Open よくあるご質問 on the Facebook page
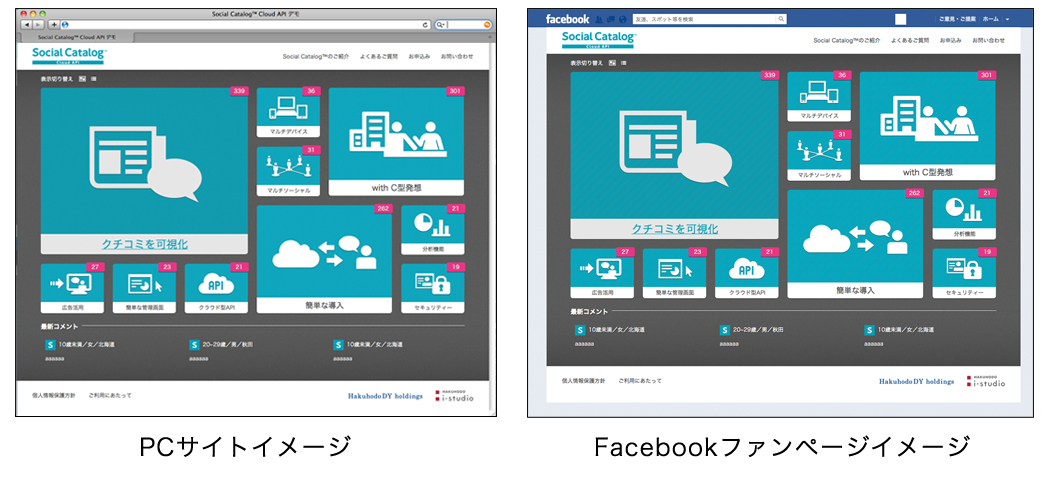This screenshot has height=478, width=1049. coord(910,40)
